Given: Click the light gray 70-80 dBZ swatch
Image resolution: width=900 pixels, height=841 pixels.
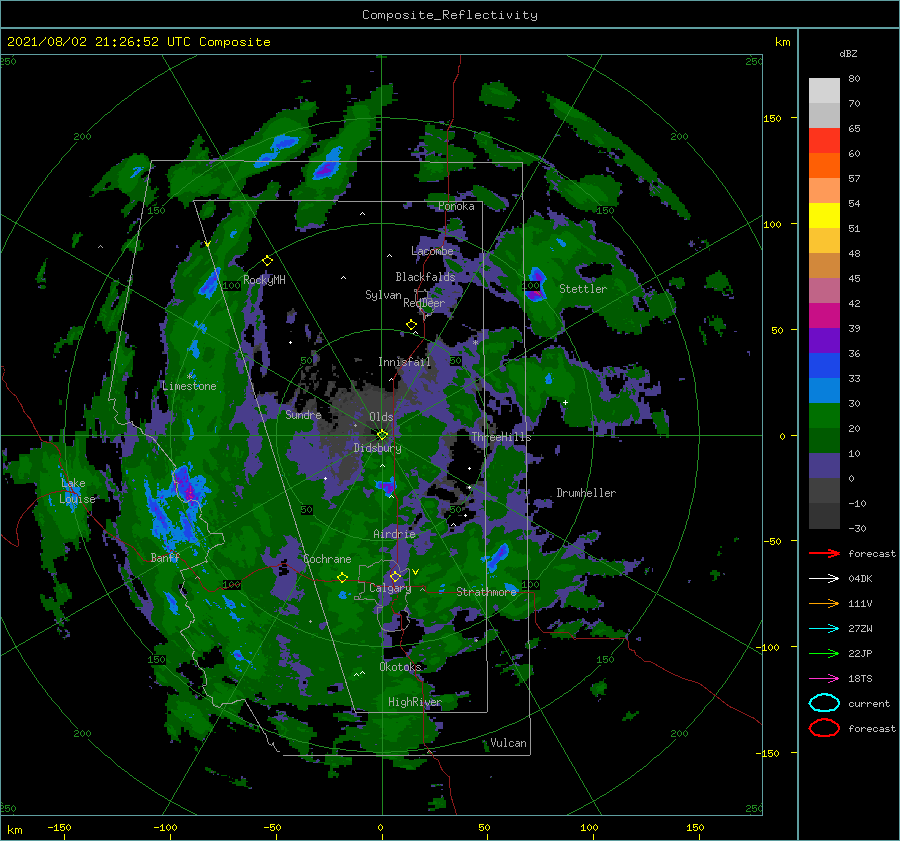Looking at the screenshot, I should (824, 91).
